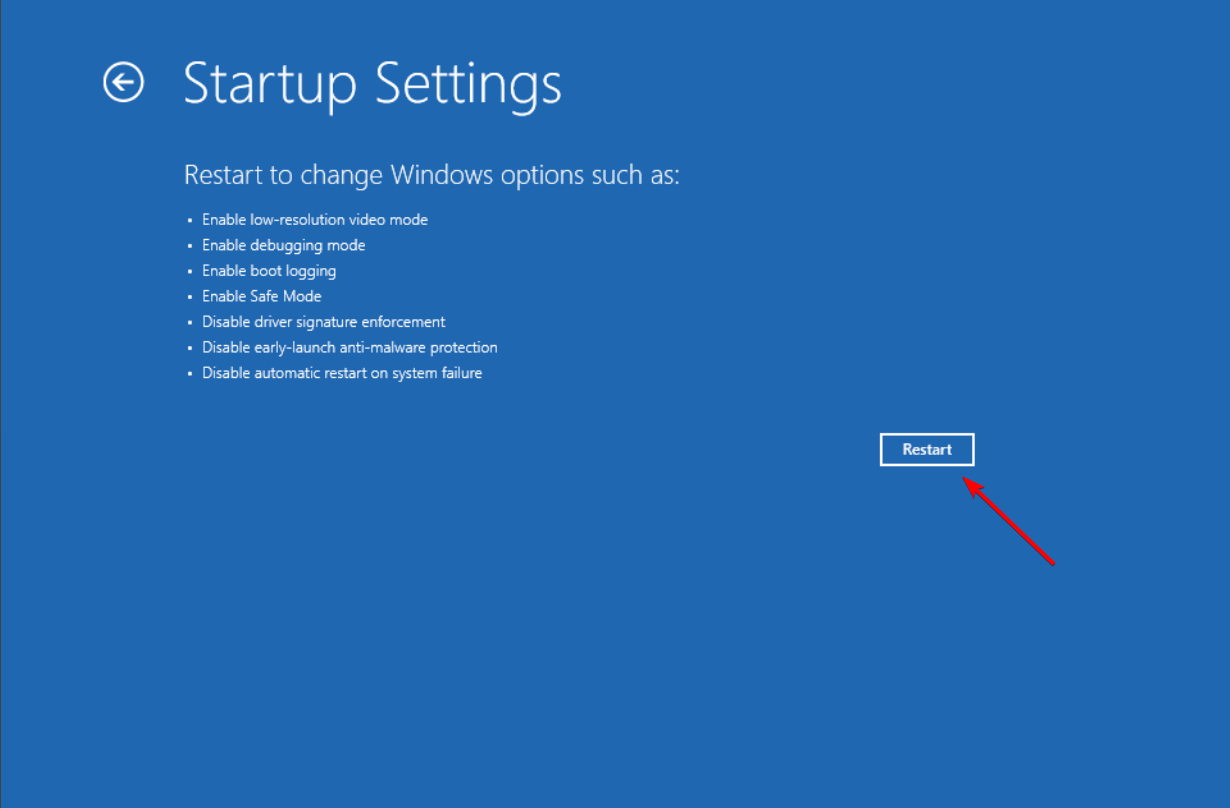Select 'Enable low-resolution video mode' text
The width and height of the screenshot is (1230, 808).
315,219
